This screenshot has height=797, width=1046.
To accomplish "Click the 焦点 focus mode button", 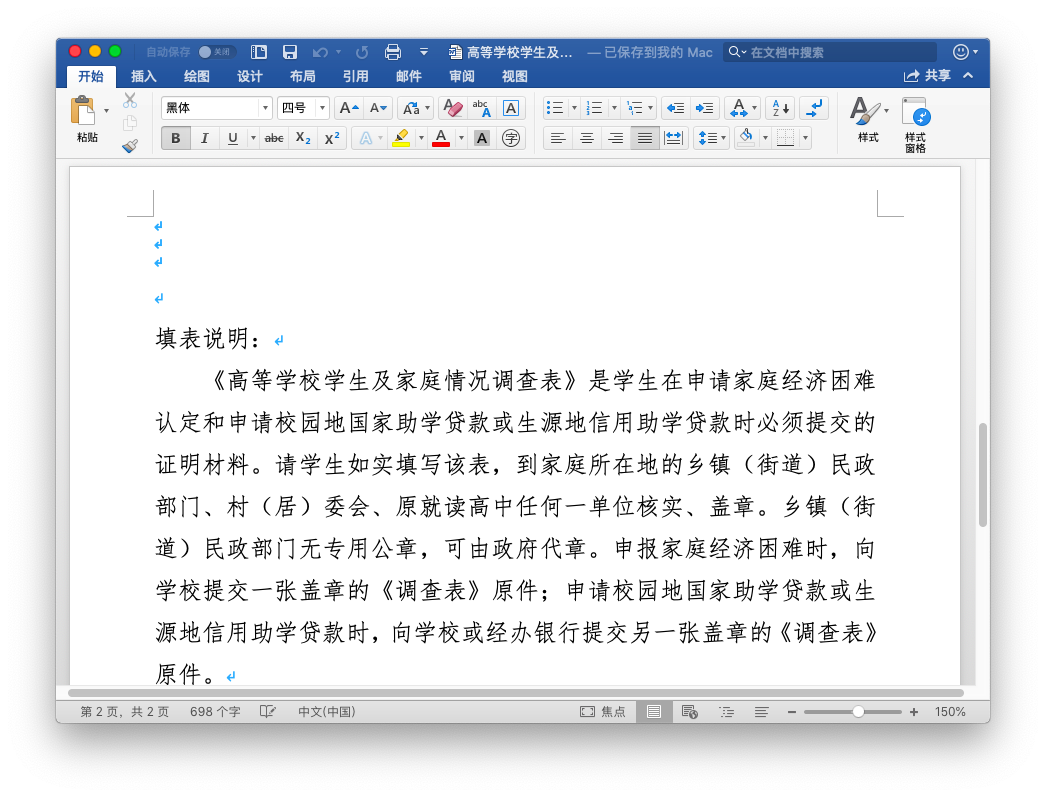I will tap(603, 712).
